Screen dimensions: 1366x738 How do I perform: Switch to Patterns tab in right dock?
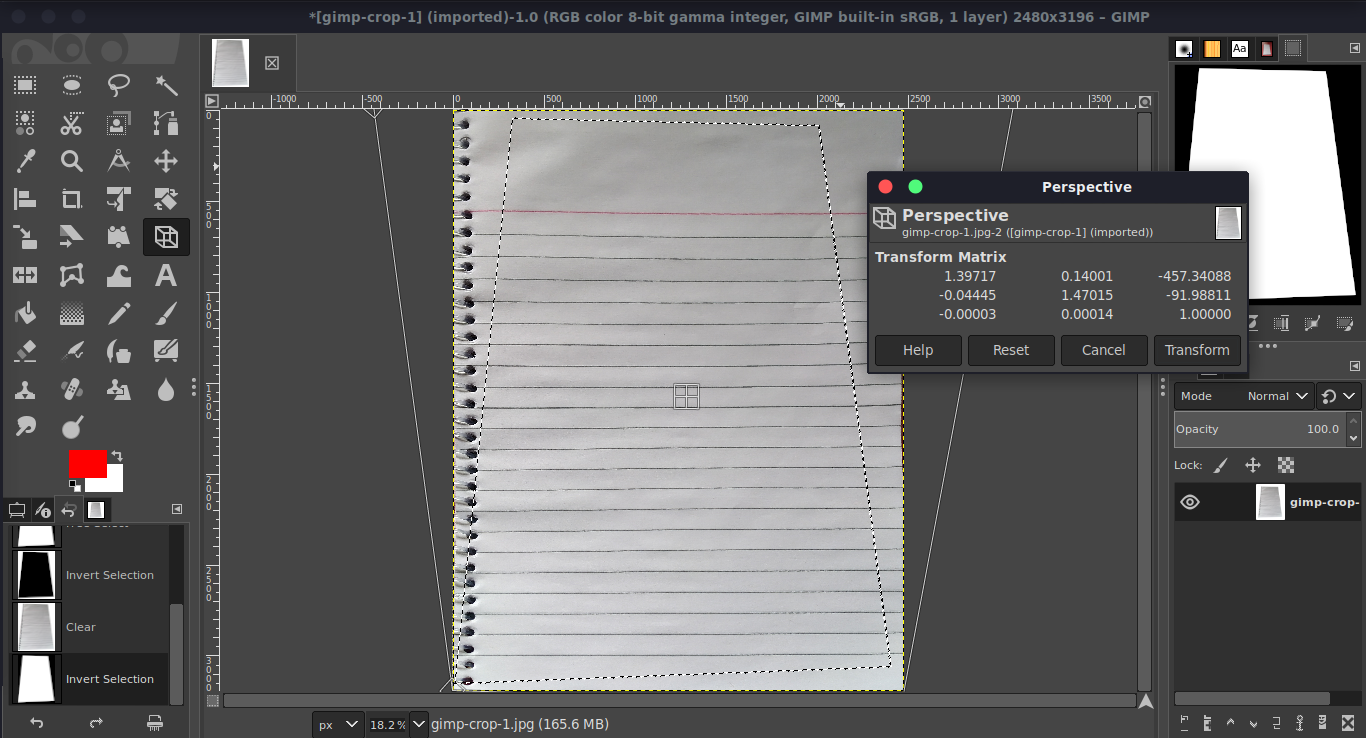(1212, 48)
